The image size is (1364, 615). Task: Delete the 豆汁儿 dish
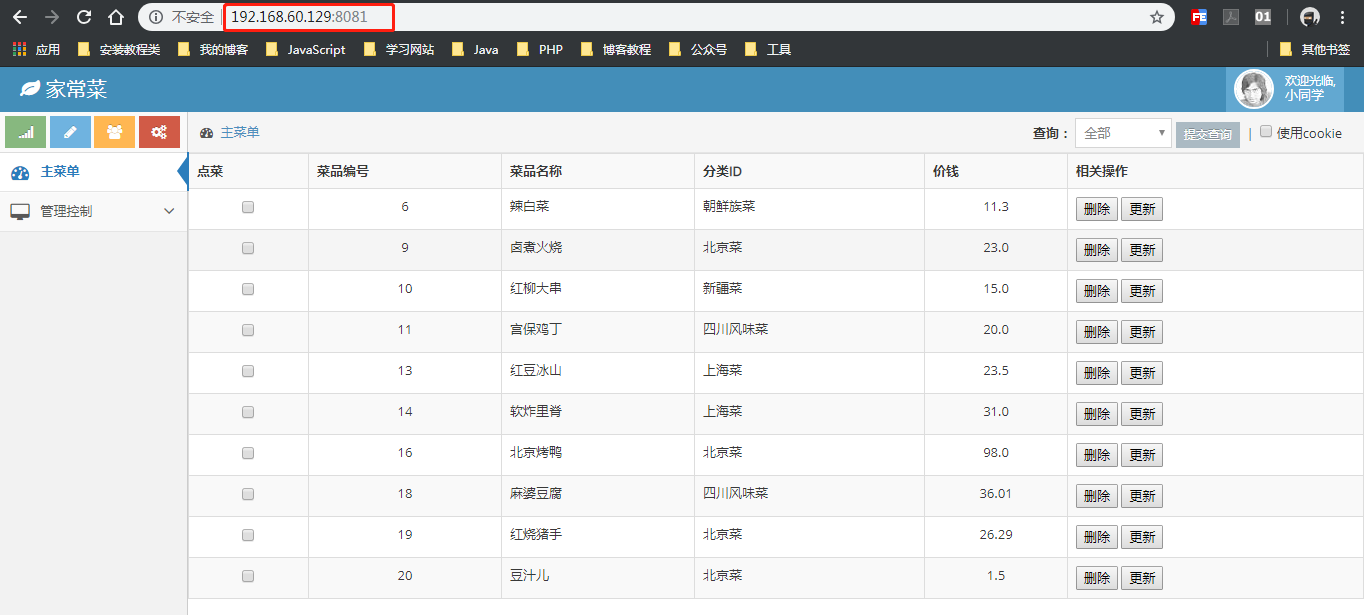[x=1096, y=578]
